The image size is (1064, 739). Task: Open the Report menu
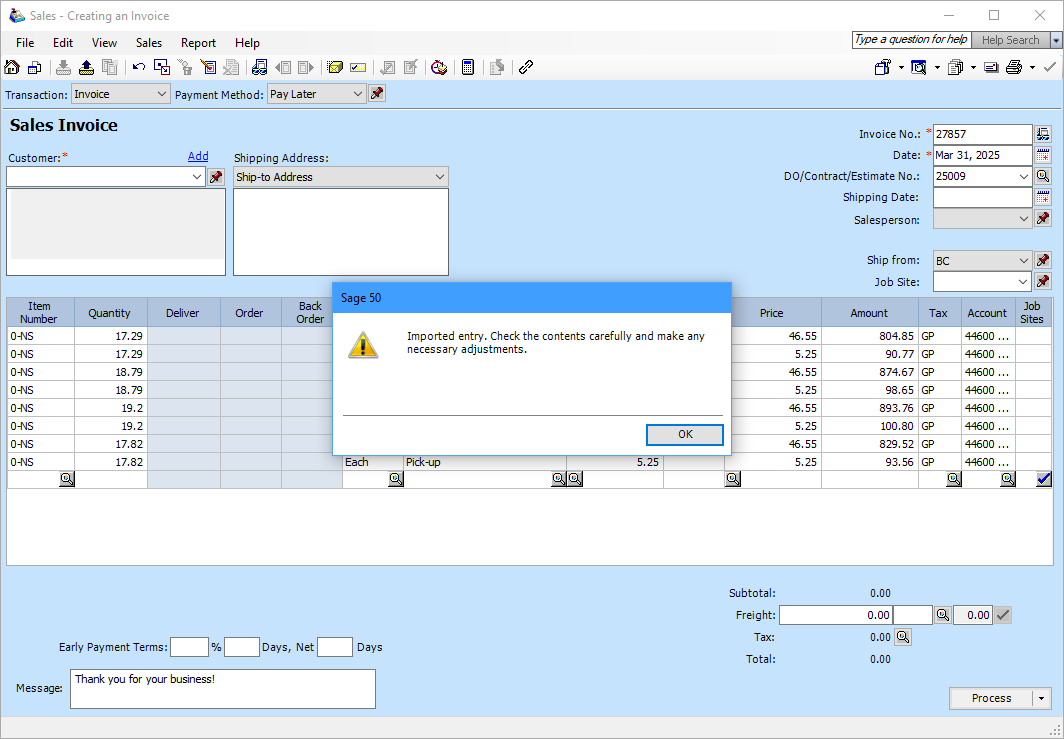[198, 43]
